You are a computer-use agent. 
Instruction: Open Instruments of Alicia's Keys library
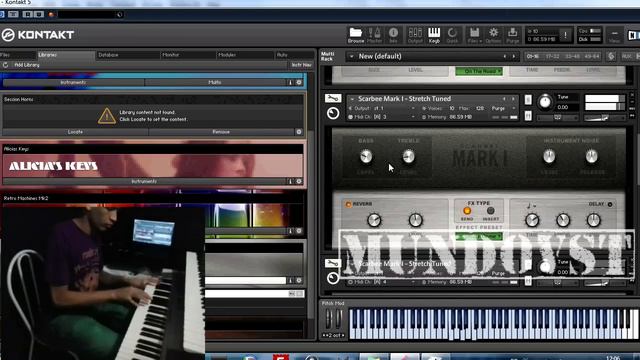(x=144, y=181)
